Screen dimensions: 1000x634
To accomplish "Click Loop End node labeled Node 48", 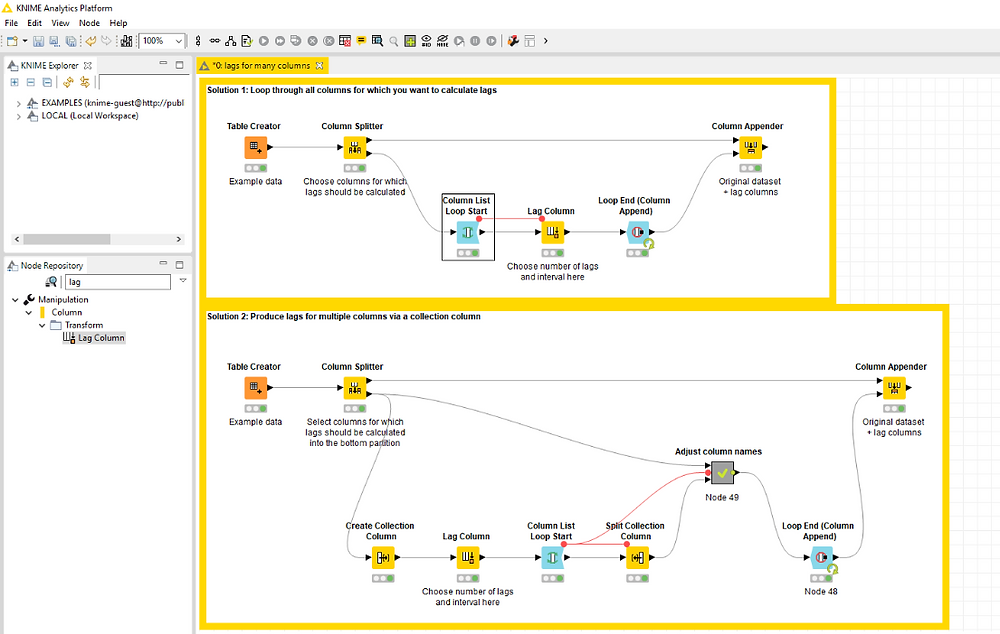I will [x=821, y=557].
